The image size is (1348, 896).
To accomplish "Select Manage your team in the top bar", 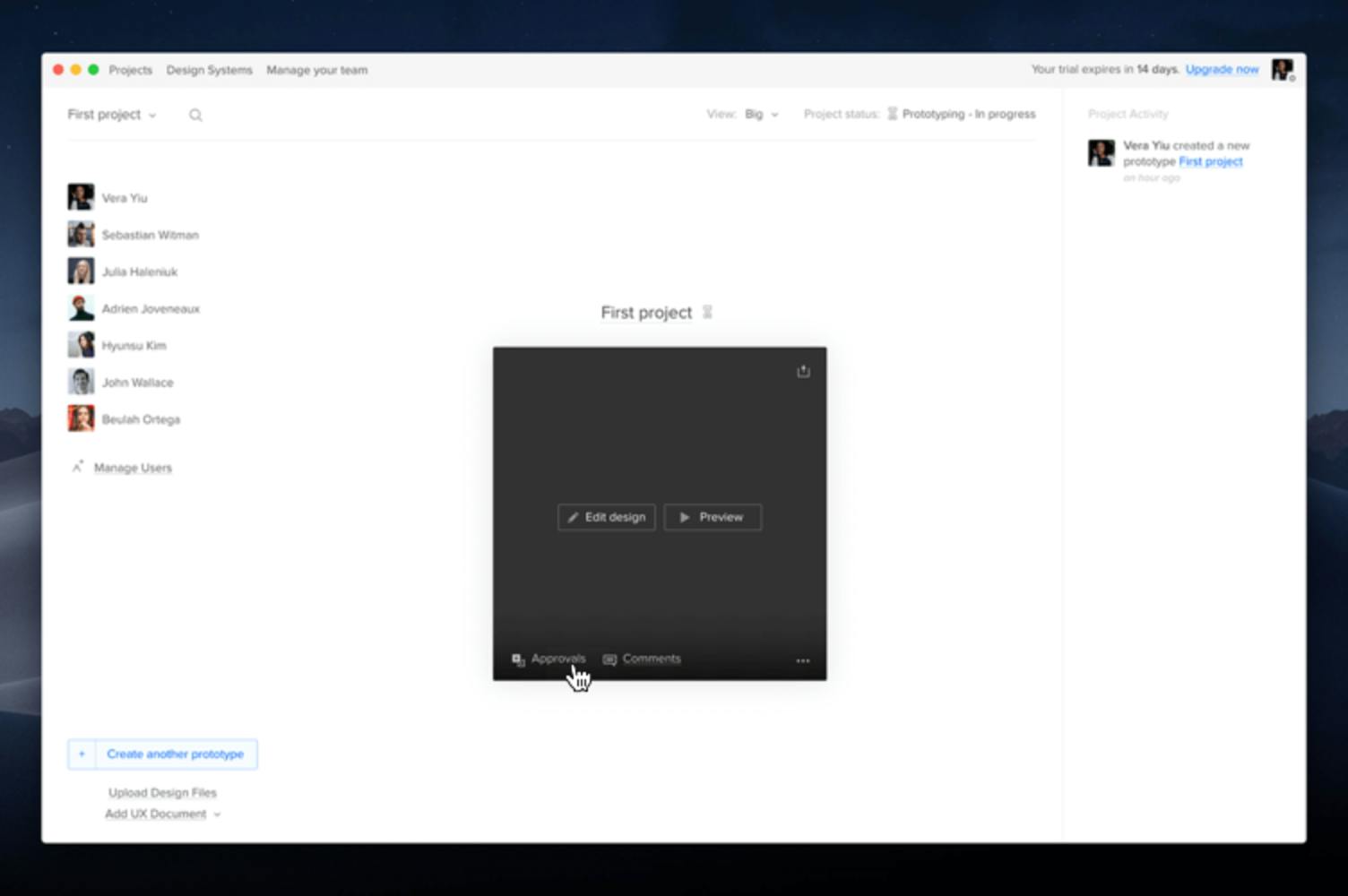I will coord(316,70).
